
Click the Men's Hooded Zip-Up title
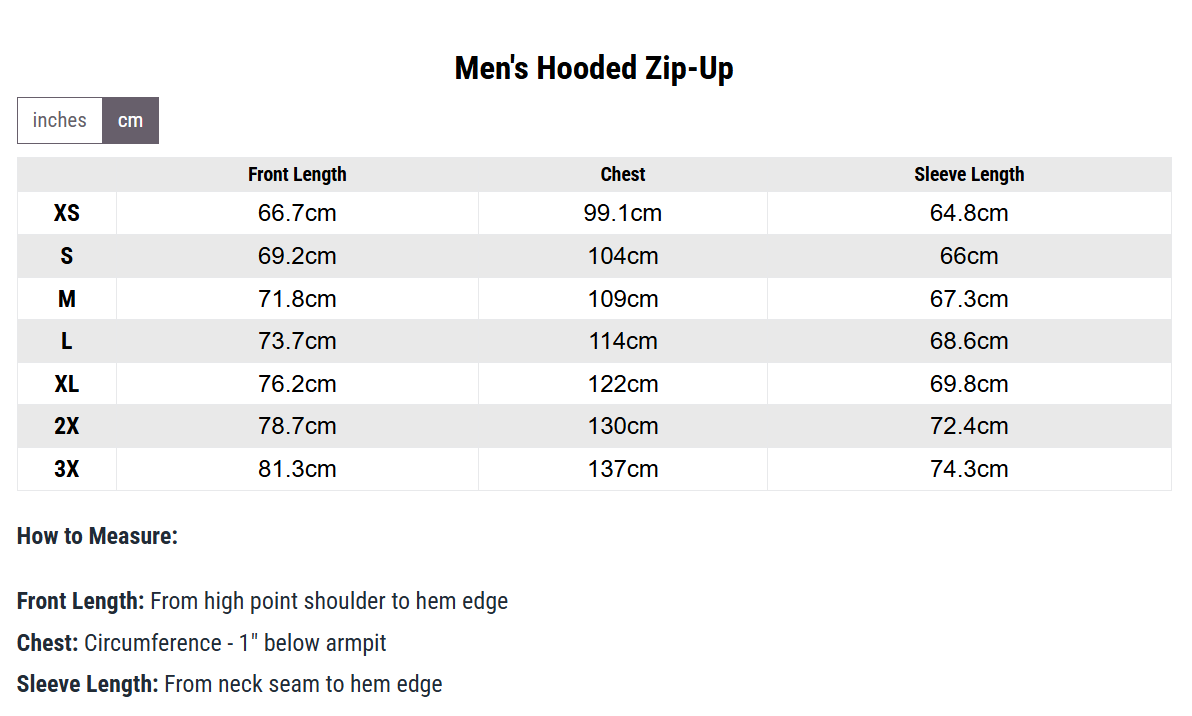click(594, 68)
